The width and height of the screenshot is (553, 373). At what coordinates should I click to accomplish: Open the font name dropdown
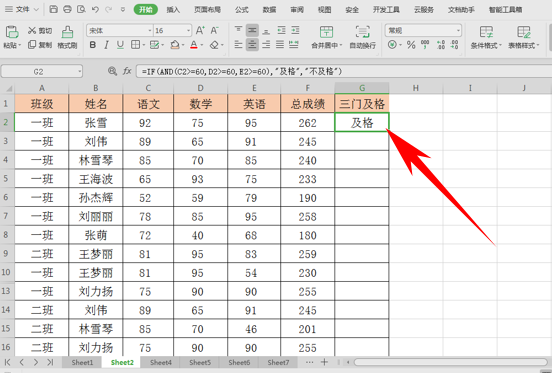click(150, 31)
